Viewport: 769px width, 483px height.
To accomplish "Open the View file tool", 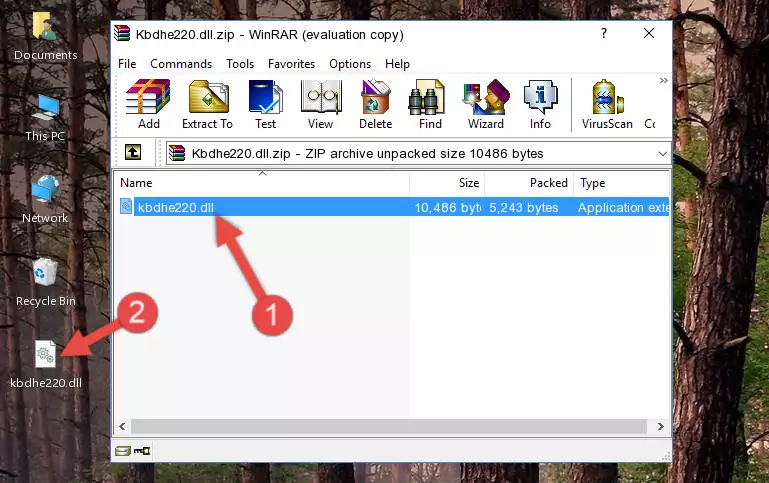I will (321, 104).
